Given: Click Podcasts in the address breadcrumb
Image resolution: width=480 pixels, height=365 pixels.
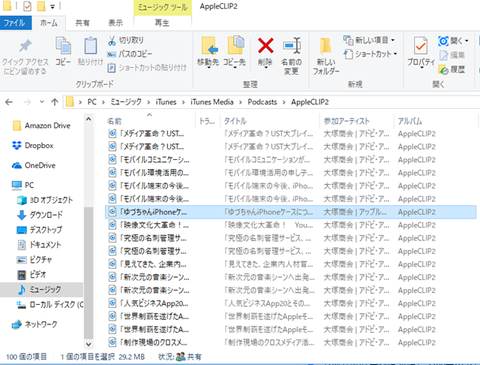Looking at the screenshot, I should (262, 102).
